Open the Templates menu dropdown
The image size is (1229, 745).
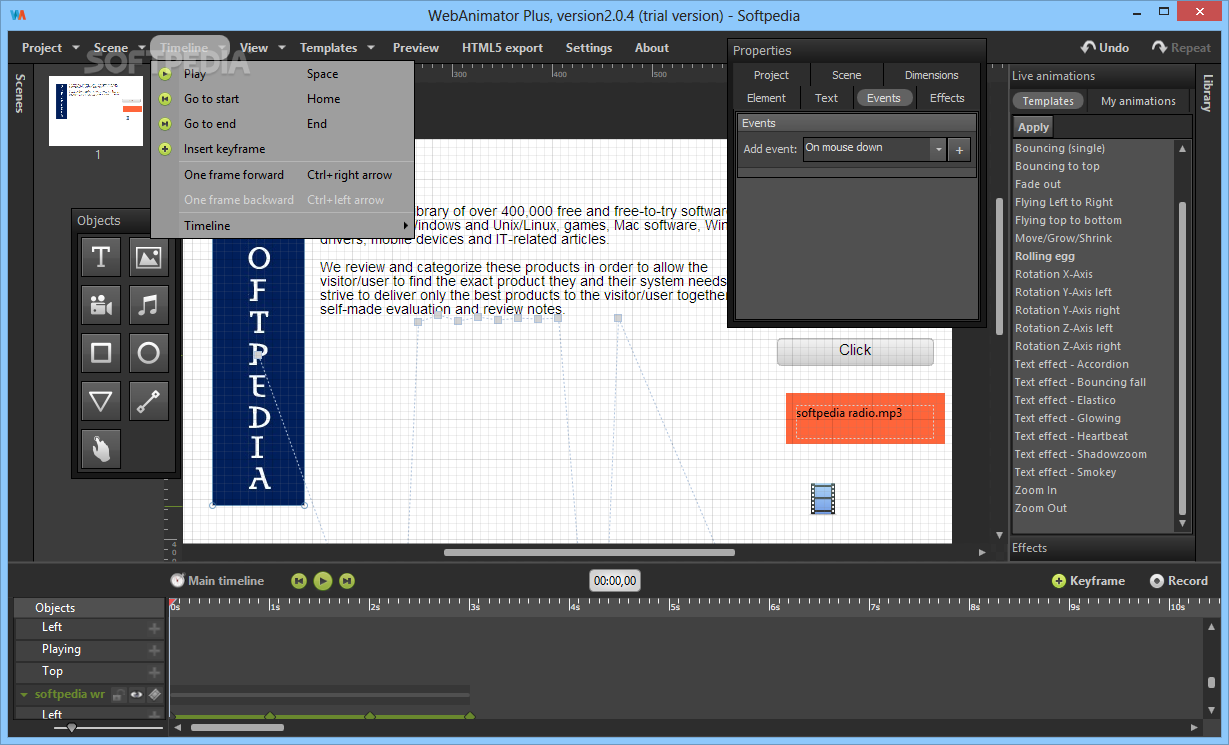tap(337, 47)
